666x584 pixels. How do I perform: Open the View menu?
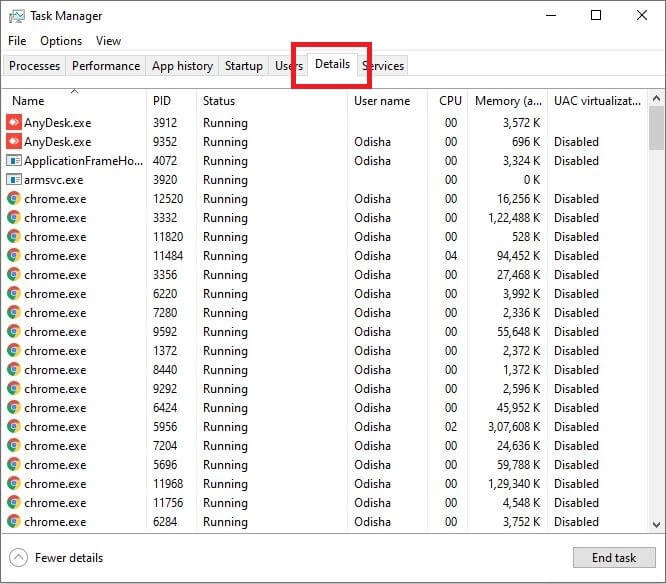(108, 41)
